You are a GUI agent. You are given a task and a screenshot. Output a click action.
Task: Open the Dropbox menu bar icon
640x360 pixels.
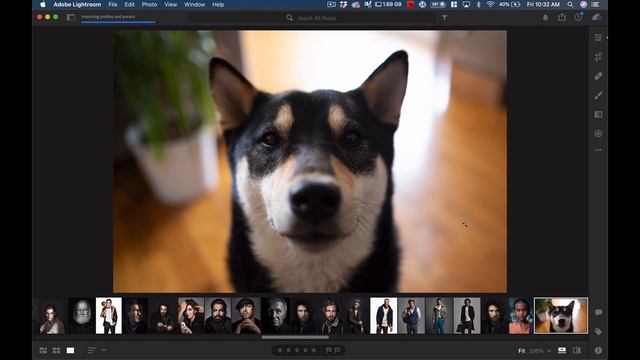[x=343, y=4]
